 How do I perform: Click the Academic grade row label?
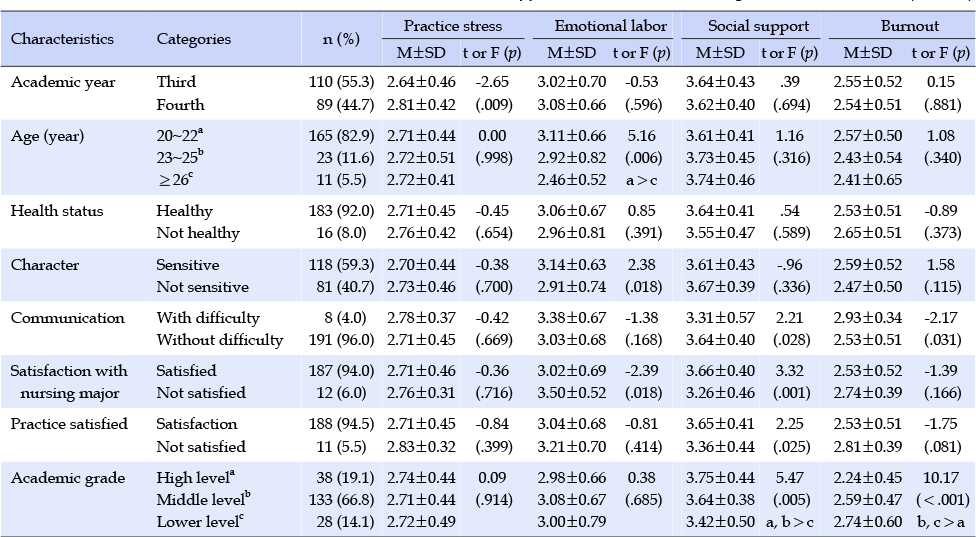tap(60, 478)
